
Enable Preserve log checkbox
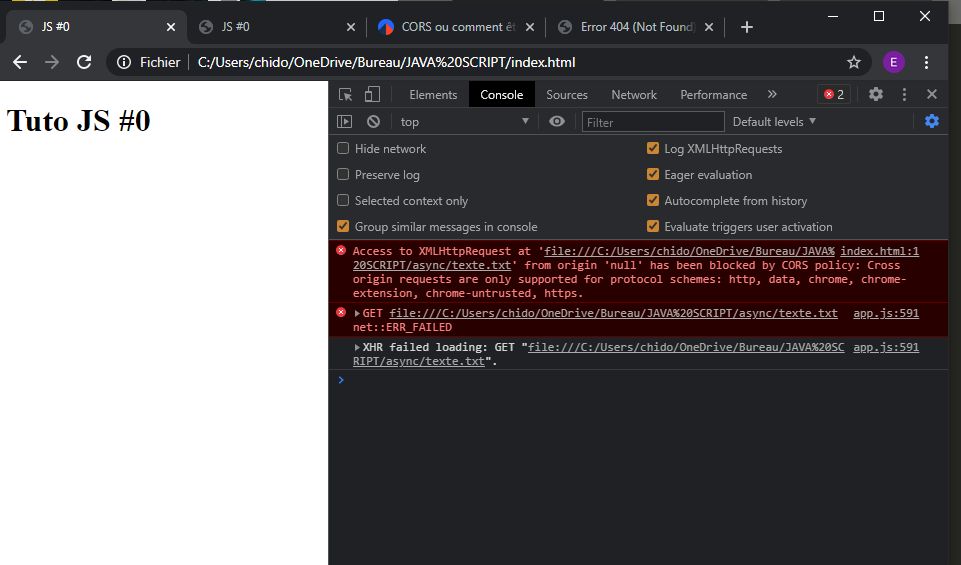[x=343, y=175]
